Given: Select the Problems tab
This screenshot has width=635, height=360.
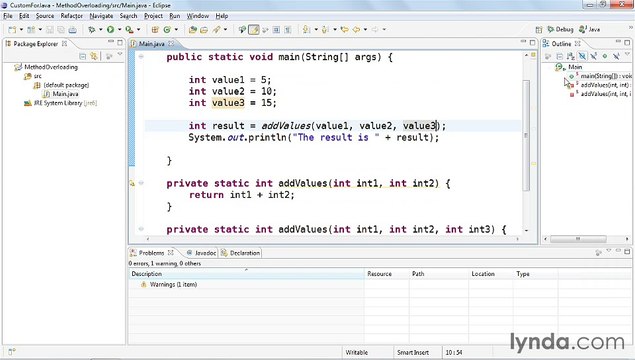Looking at the screenshot, I should coord(151,253).
